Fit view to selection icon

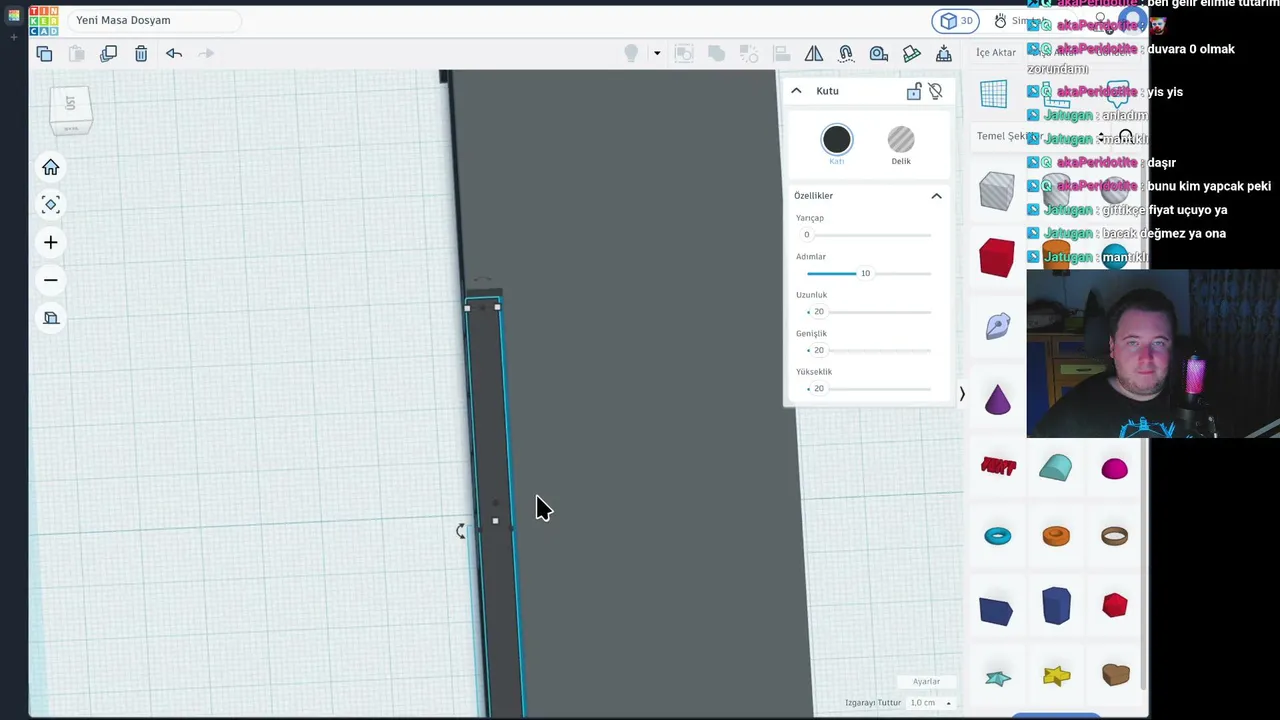(x=51, y=205)
